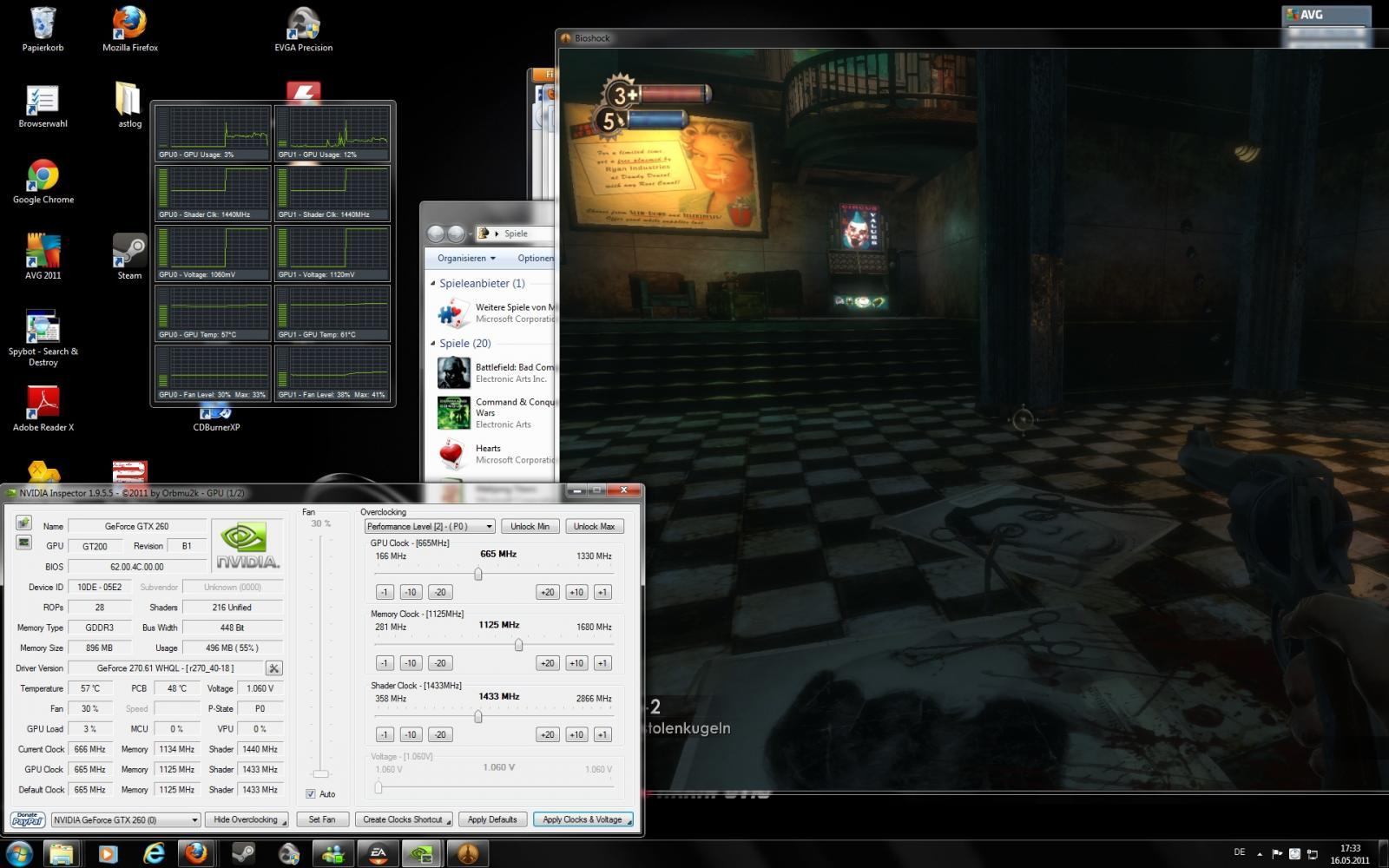Screen dimensions: 1389x868
Task: Open the Browserwahl desktop shortcut
Action: (x=43, y=106)
